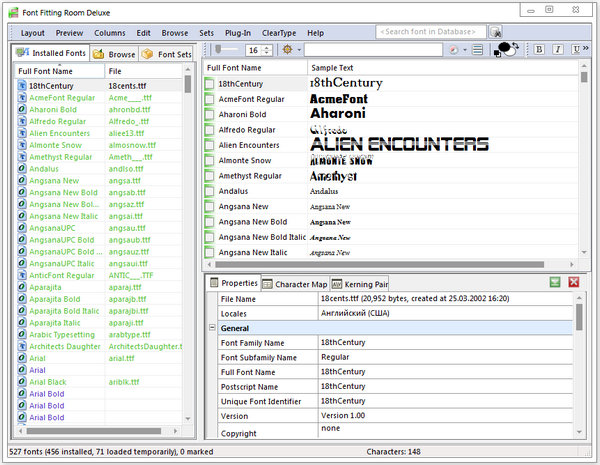Open the ClearType menu

click(279, 33)
